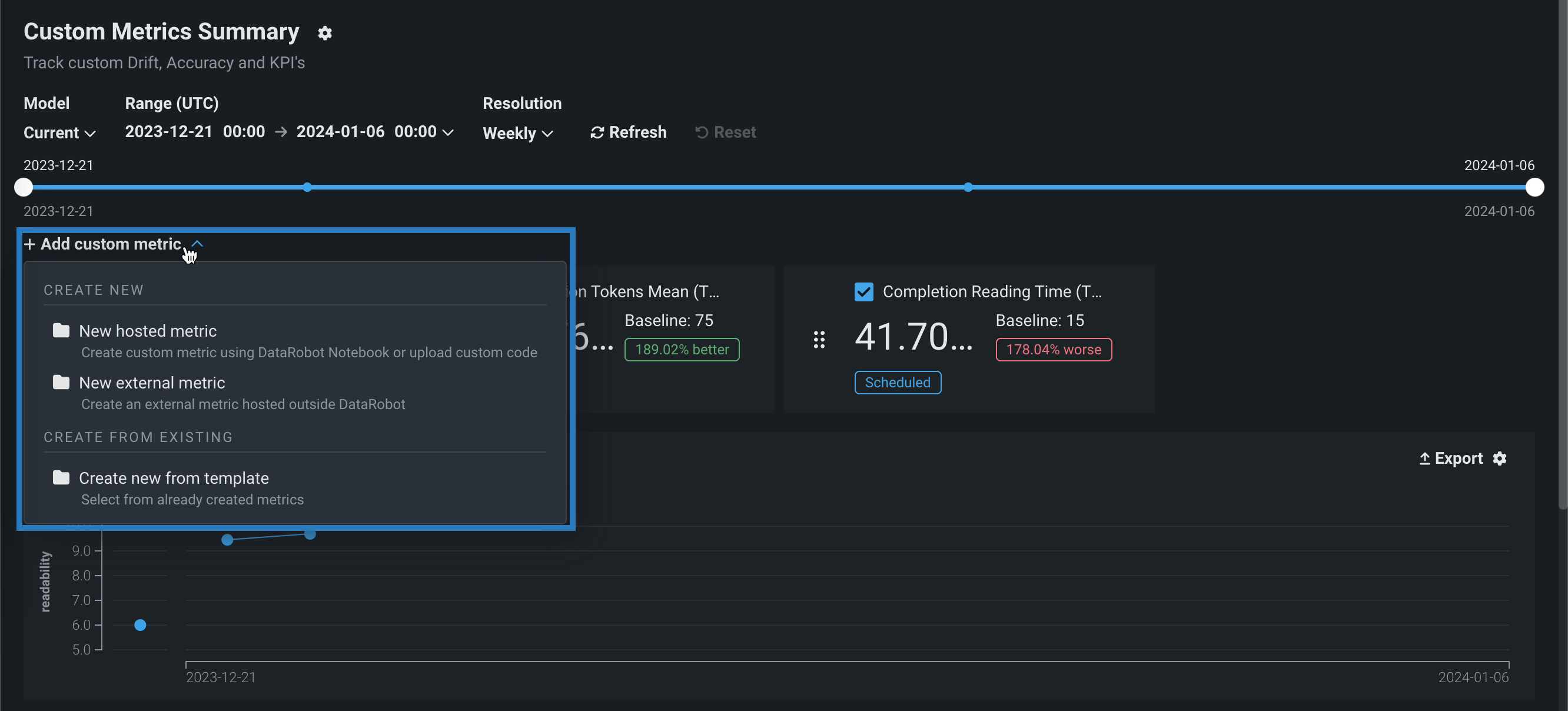Click the Refresh icon button
The image size is (1568, 711).
pyautogui.click(x=596, y=132)
